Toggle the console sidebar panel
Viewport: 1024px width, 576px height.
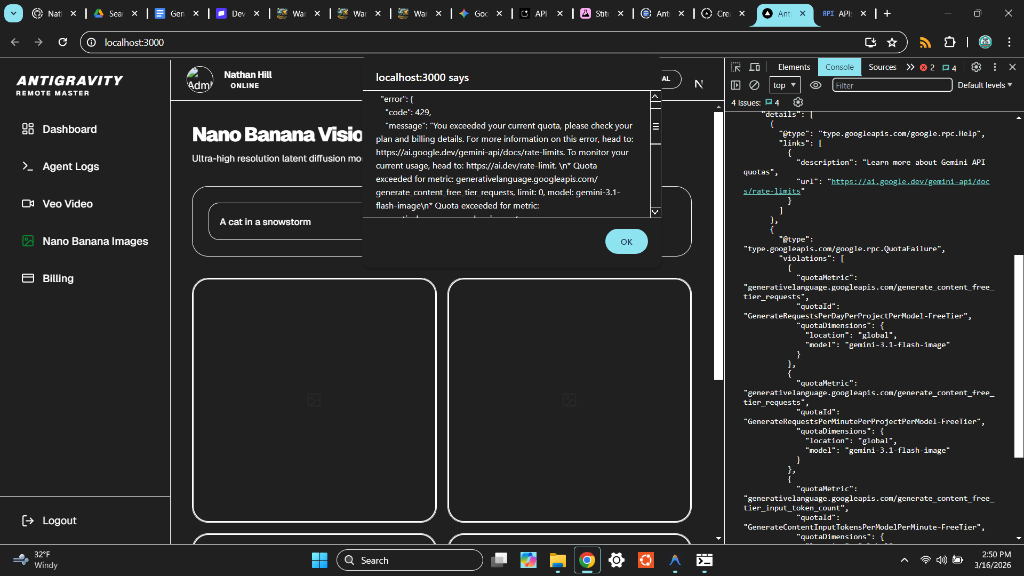point(736,85)
